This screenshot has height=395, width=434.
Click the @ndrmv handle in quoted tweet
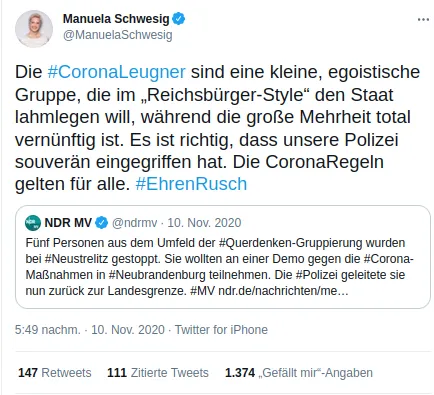tap(134, 223)
